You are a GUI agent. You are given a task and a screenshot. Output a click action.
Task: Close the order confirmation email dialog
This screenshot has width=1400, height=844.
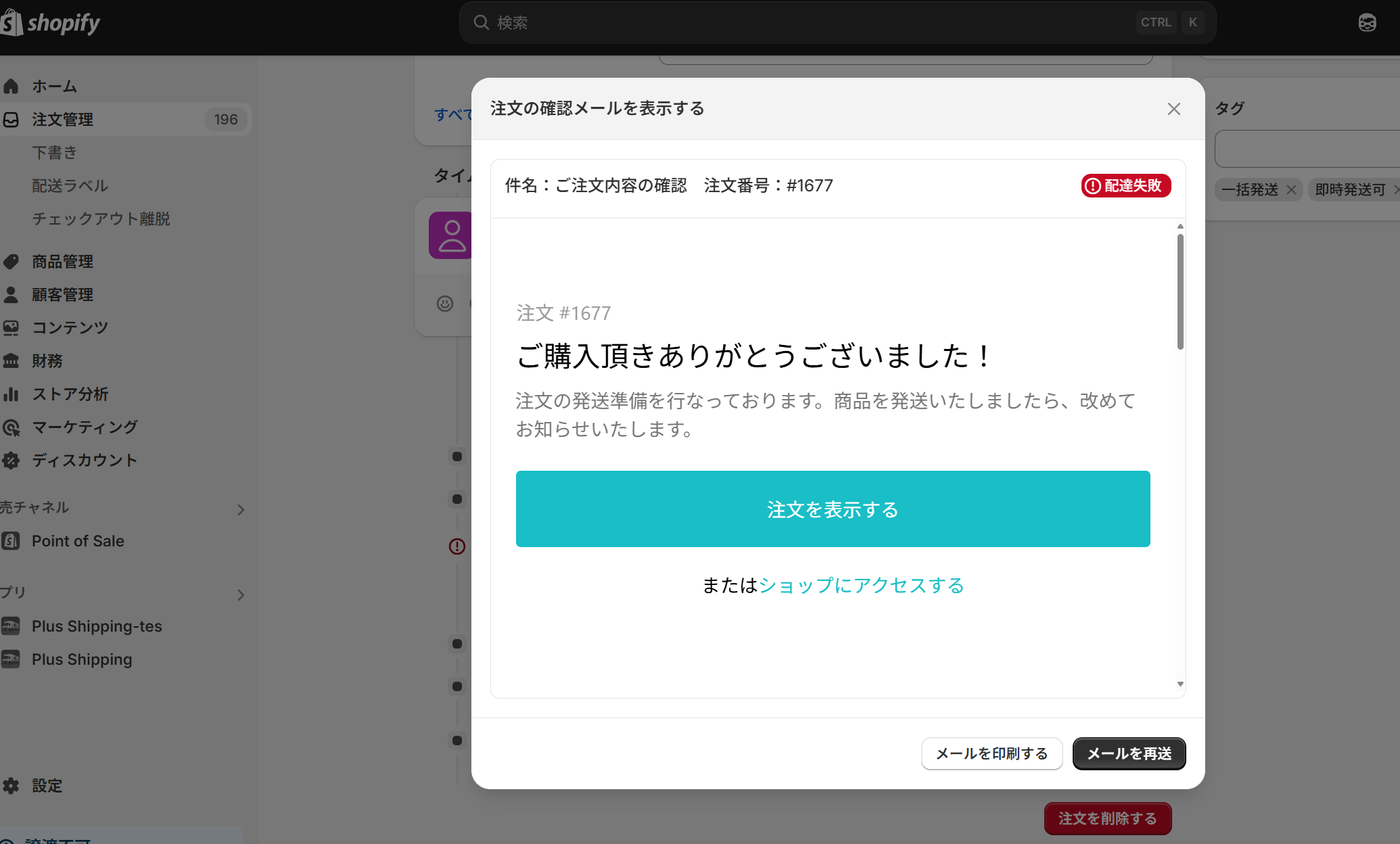(1173, 109)
